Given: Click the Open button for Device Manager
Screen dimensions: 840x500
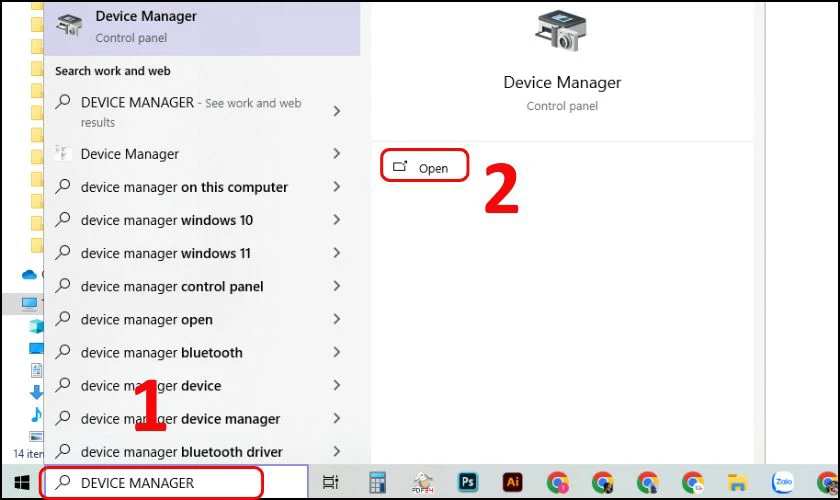Looking at the screenshot, I should click(x=424, y=167).
